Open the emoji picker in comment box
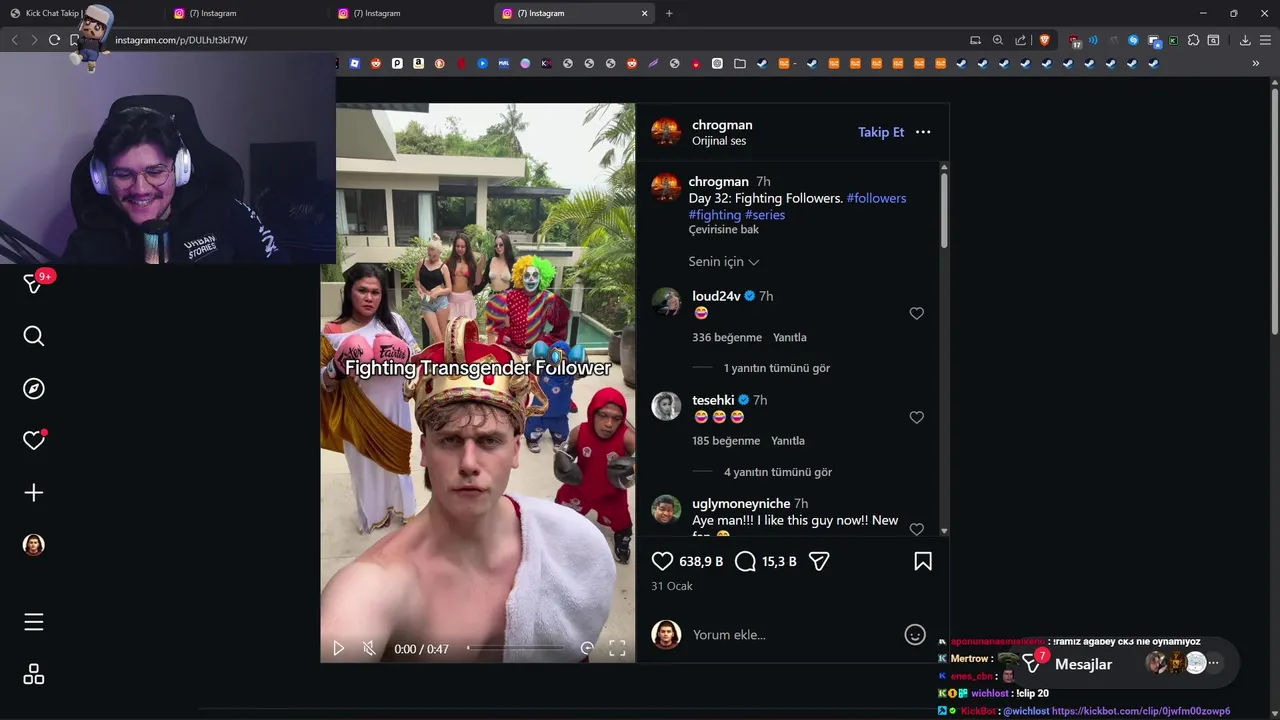Viewport: 1280px width, 720px height. [x=915, y=634]
